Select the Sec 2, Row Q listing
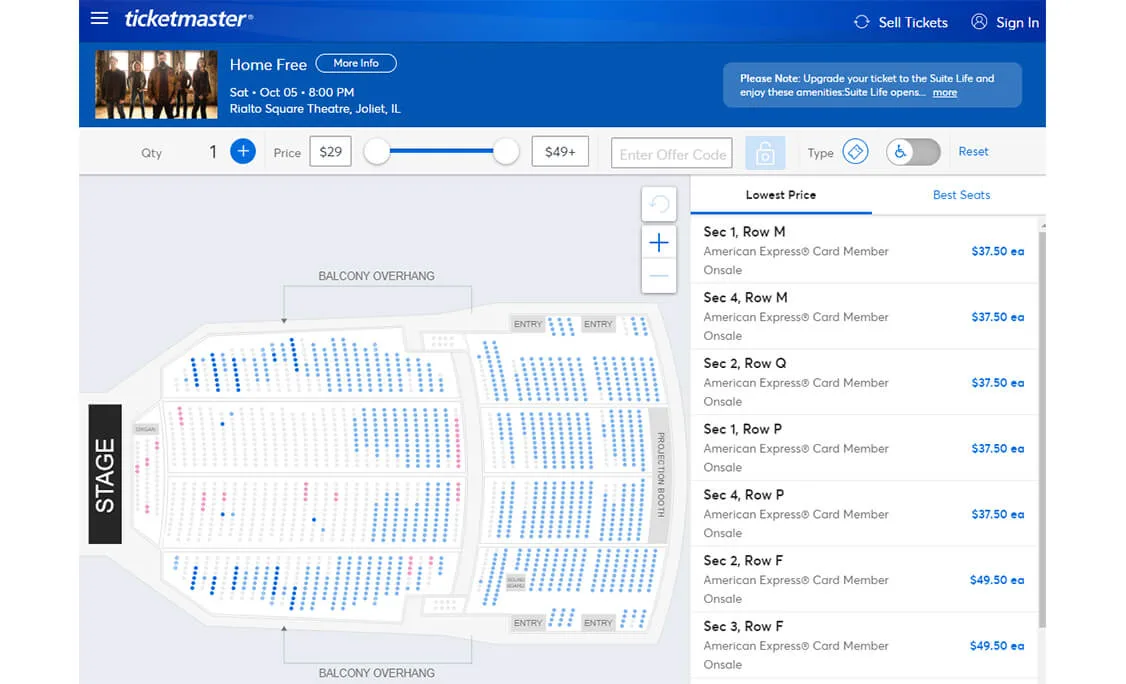1126x684 pixels. pos(864,382)
